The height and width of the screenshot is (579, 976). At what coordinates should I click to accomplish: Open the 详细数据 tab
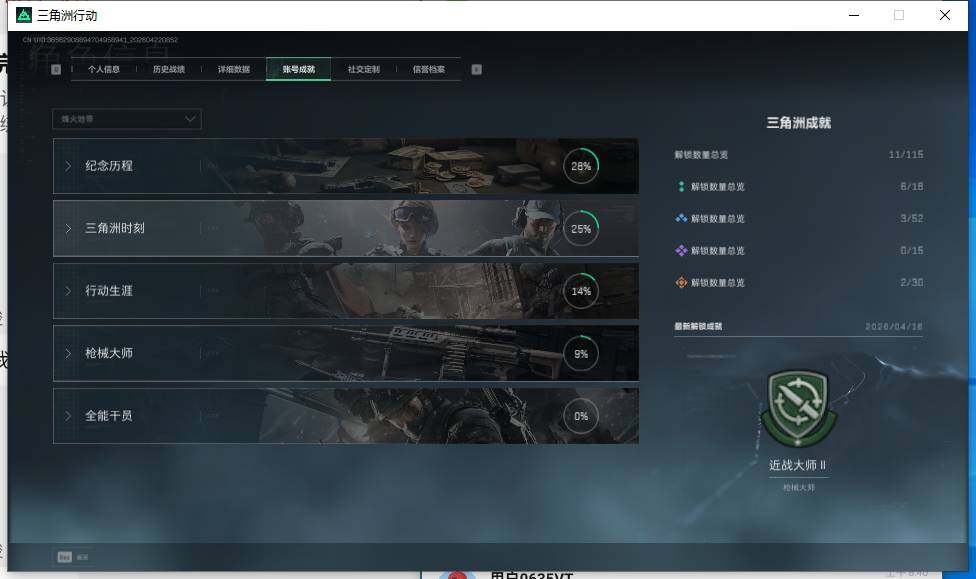click(233, 69)
